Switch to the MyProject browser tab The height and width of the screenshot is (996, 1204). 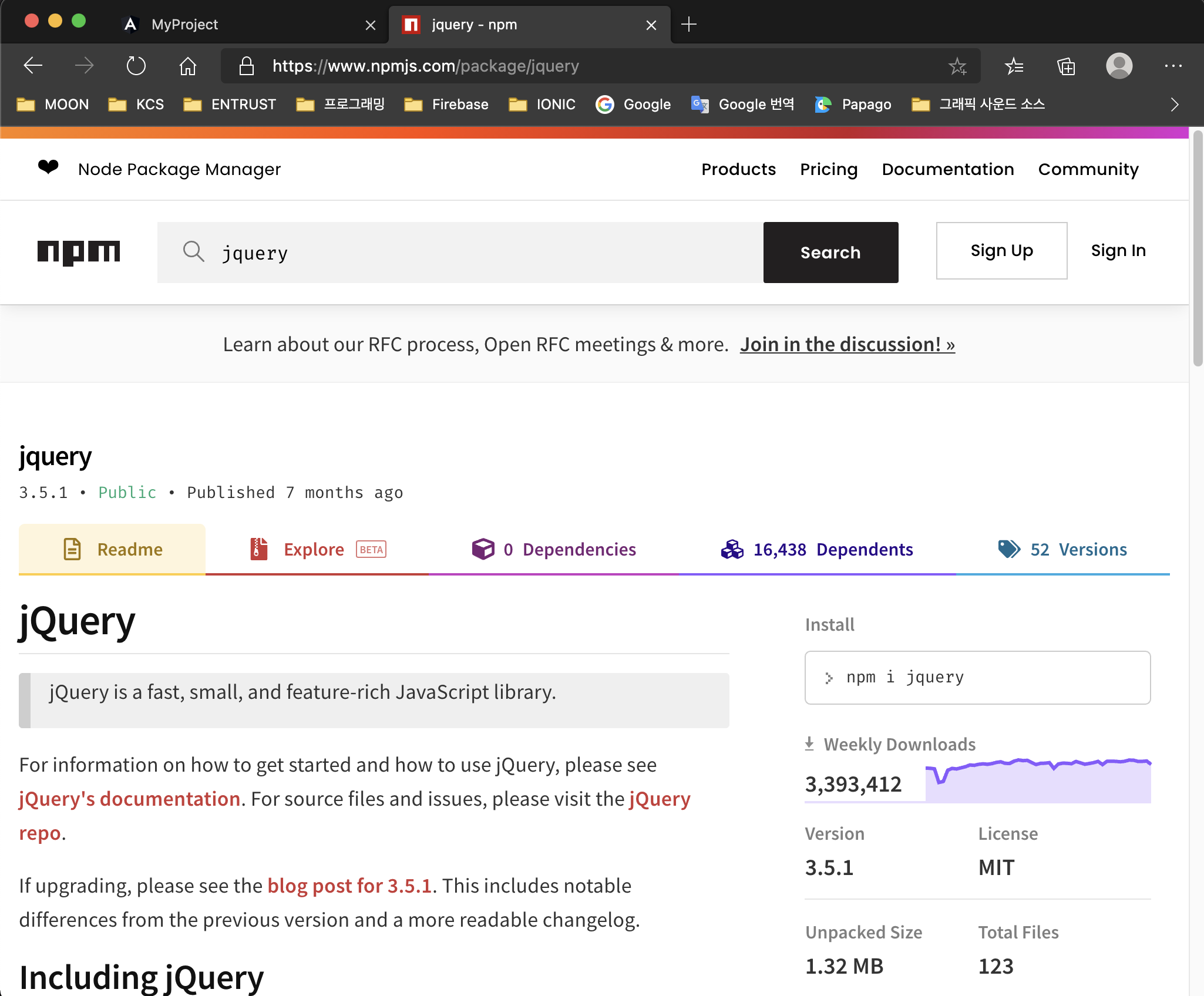[x=184, y=25]
